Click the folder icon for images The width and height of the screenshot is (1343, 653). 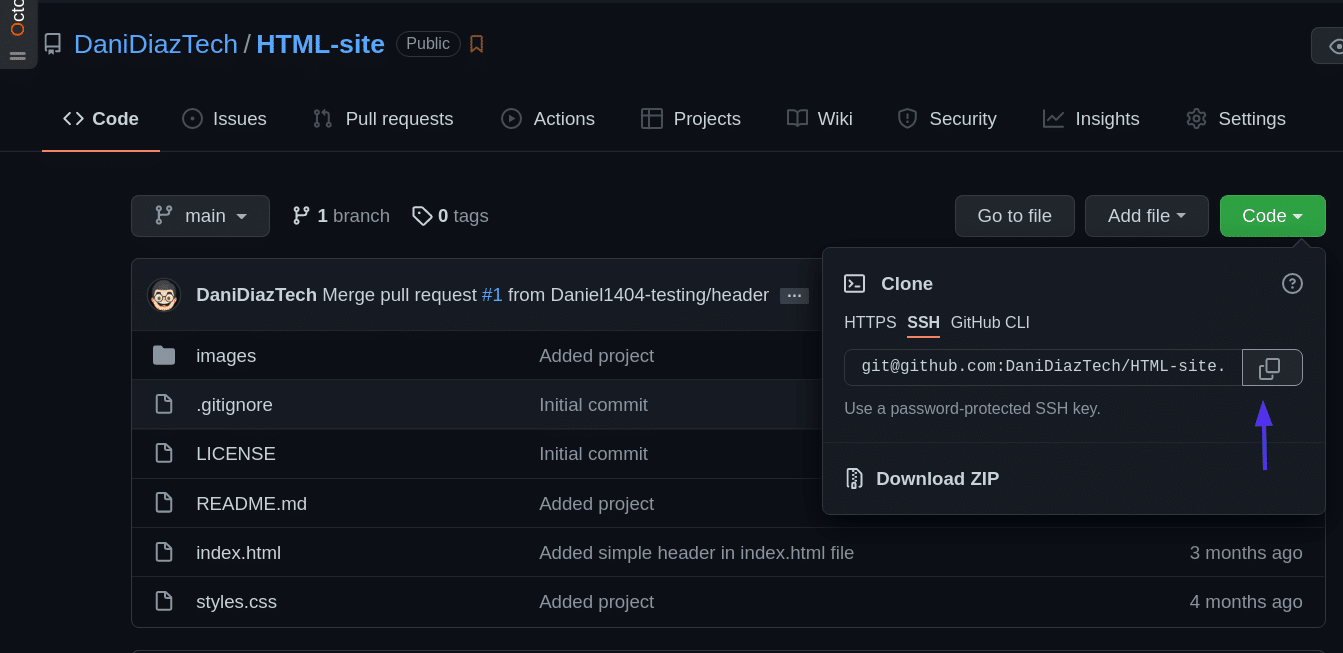coord(163,355)
